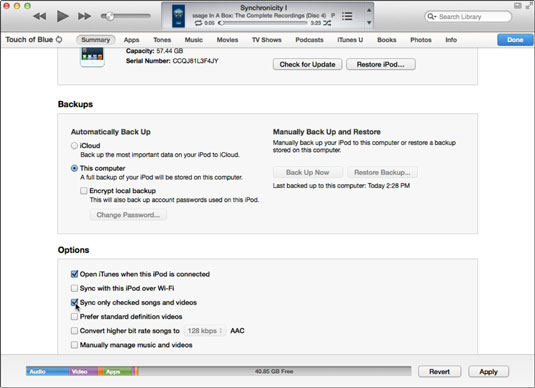The image size is (535, 388).
Task: Click the Search Library field
Action: pyautogui.click(x=468, y=16)
